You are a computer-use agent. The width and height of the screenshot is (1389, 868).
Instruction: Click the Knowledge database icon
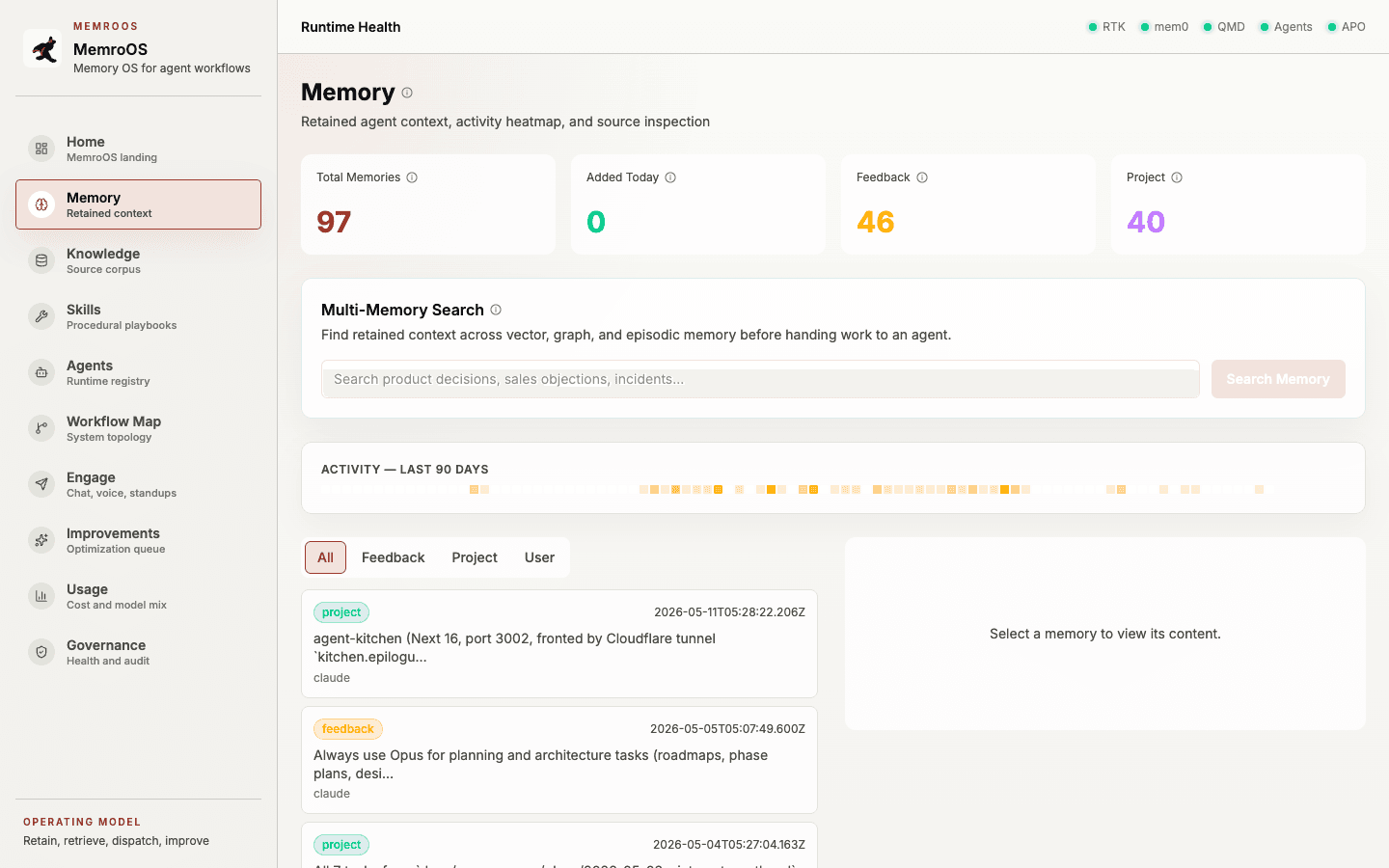point(41,260)
